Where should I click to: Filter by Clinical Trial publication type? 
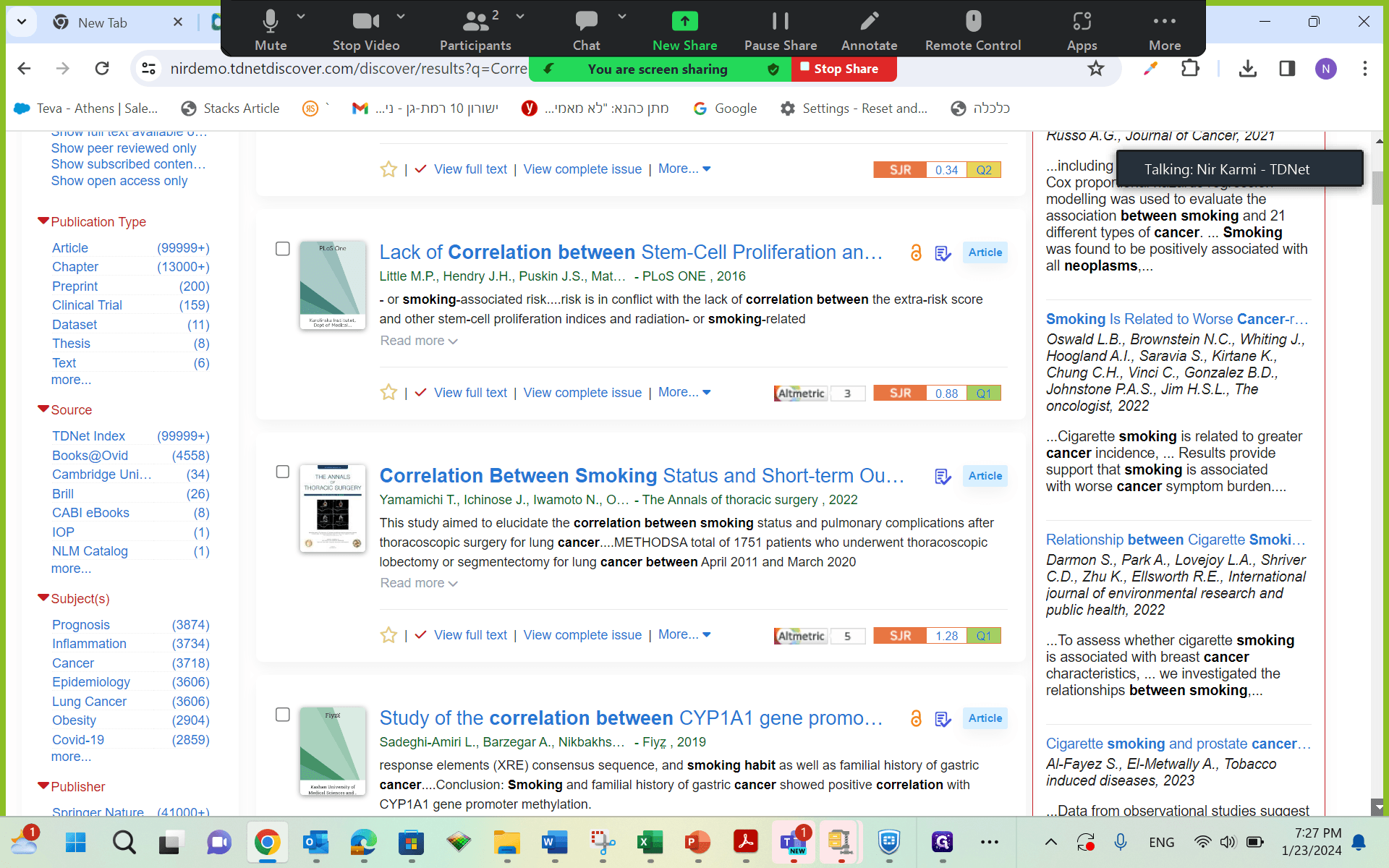pos(87,305)
